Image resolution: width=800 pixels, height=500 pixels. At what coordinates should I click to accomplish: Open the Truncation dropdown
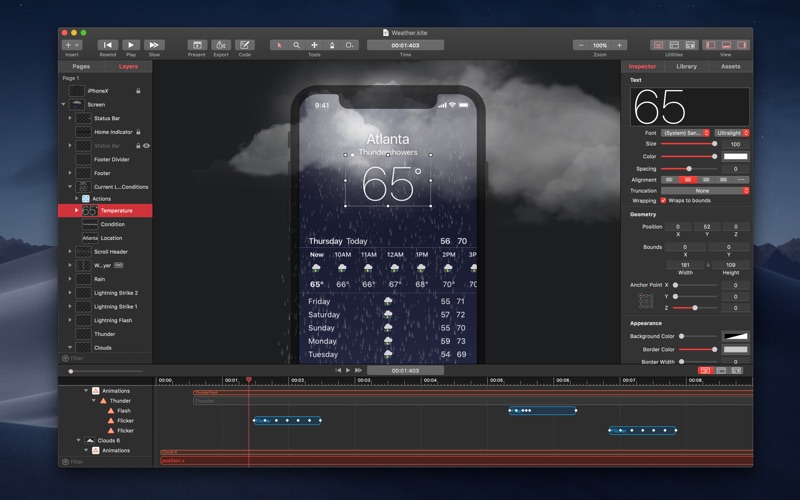click(704, 190)
